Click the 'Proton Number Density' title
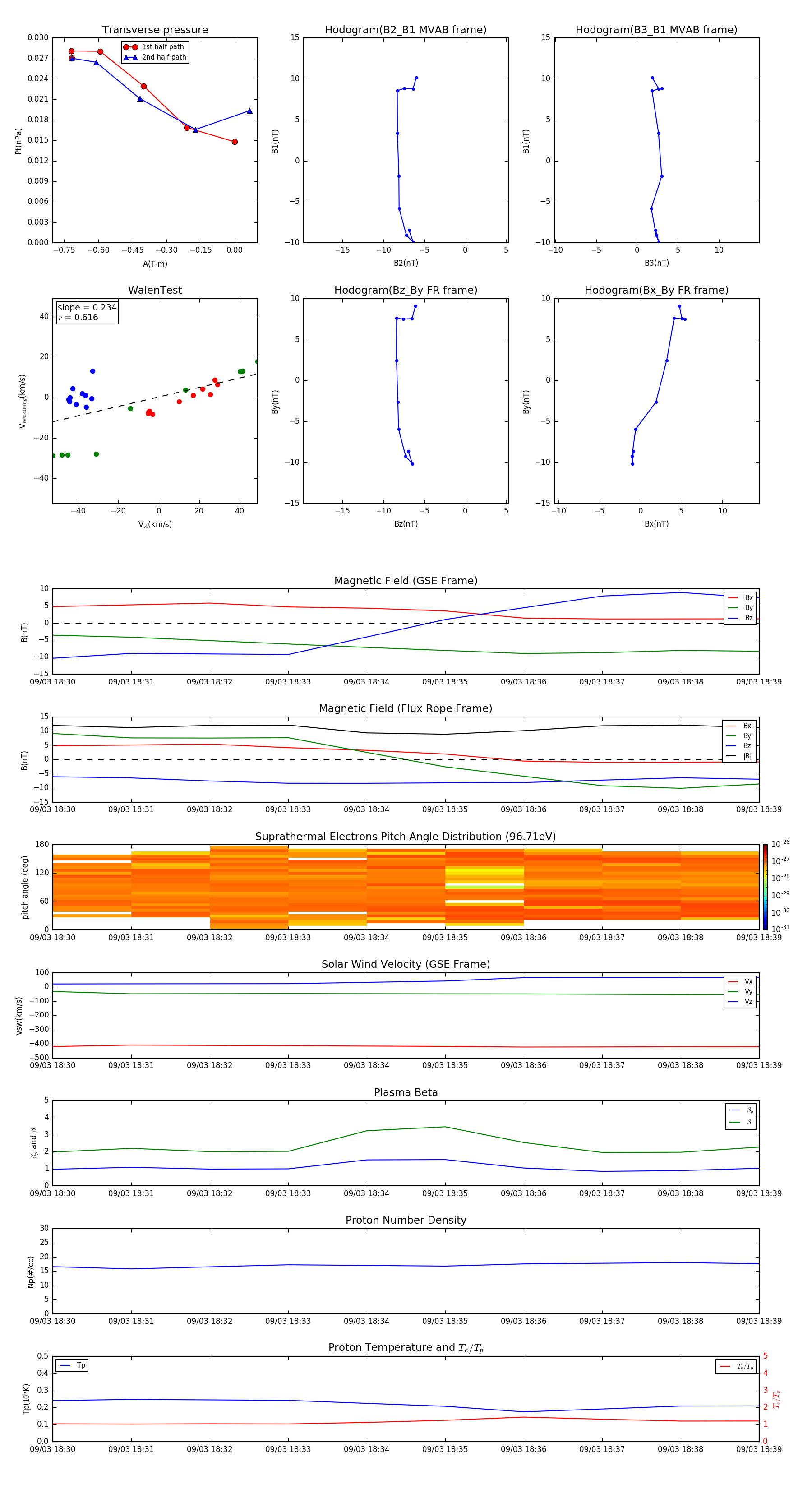This screenshot has width=812, height=1489. 406,1220
